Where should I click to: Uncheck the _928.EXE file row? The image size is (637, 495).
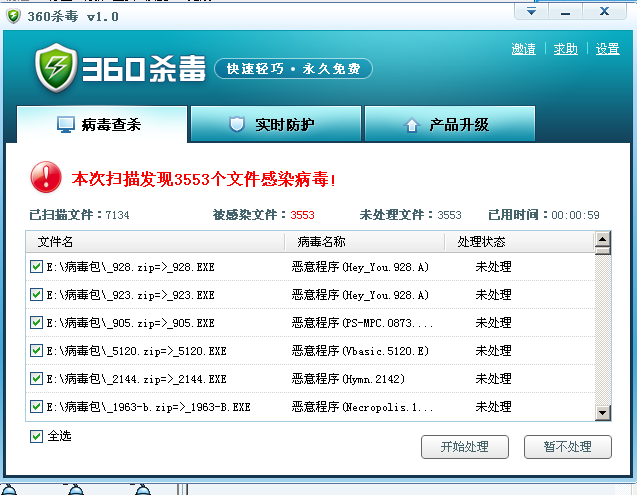(x=36, y=267)
